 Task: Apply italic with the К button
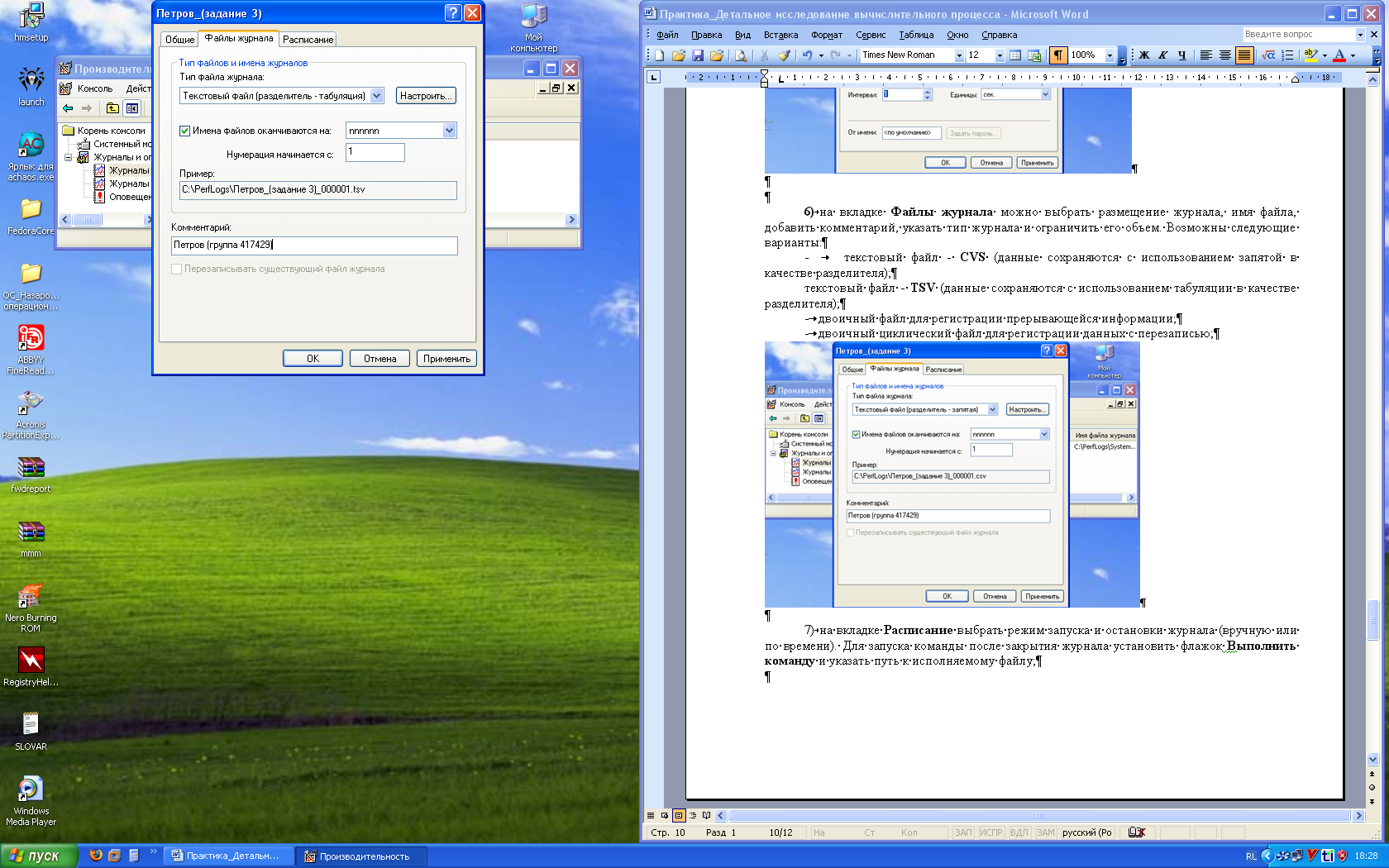coord(1163,55)
